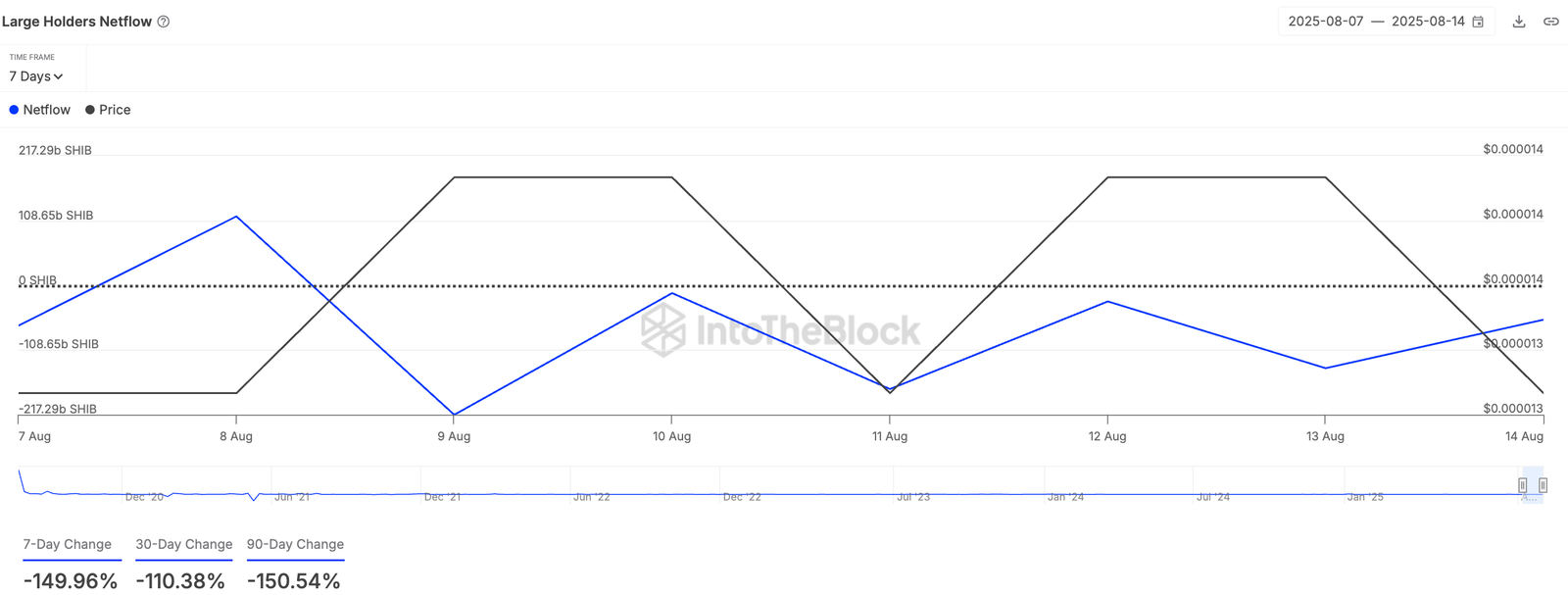Click the left handle of range navigator
1568x595 pixels.
coord(1522,485)
